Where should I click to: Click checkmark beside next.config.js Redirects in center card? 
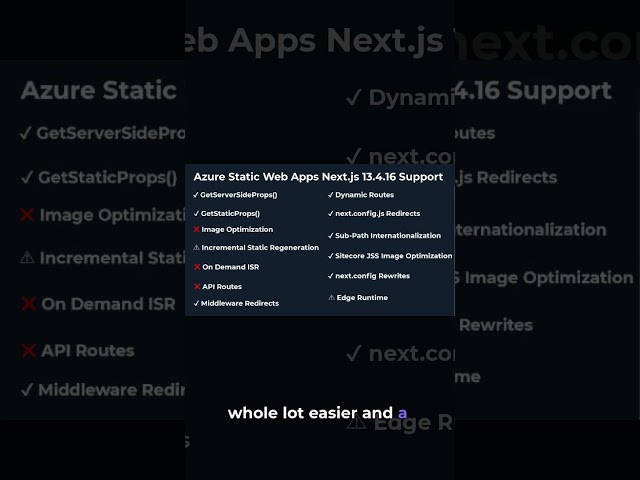coord(331,213)
